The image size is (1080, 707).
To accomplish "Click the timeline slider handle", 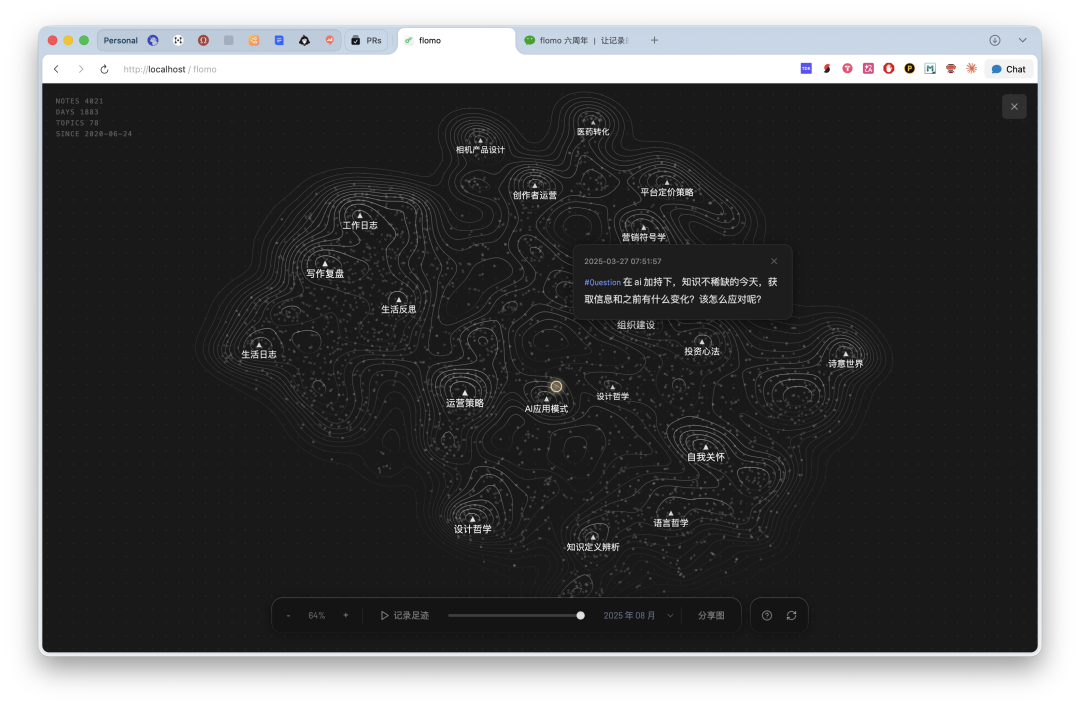I will (581, 615).
